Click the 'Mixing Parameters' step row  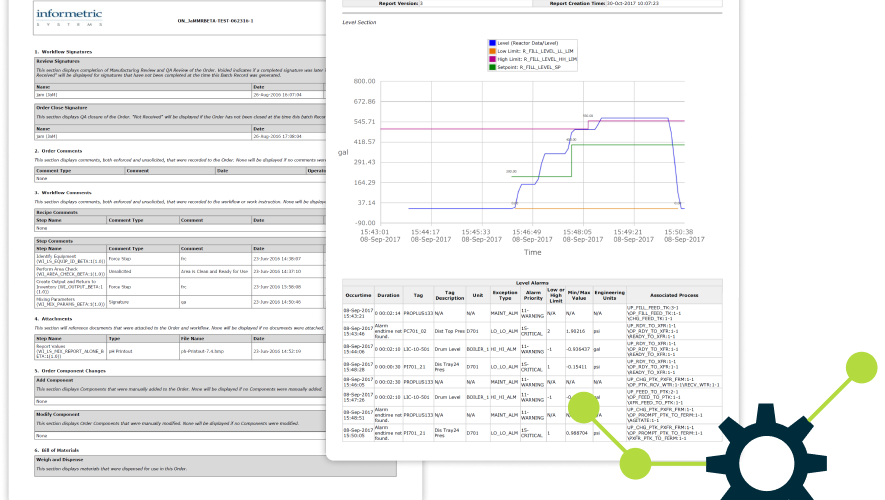coord(180,302)
